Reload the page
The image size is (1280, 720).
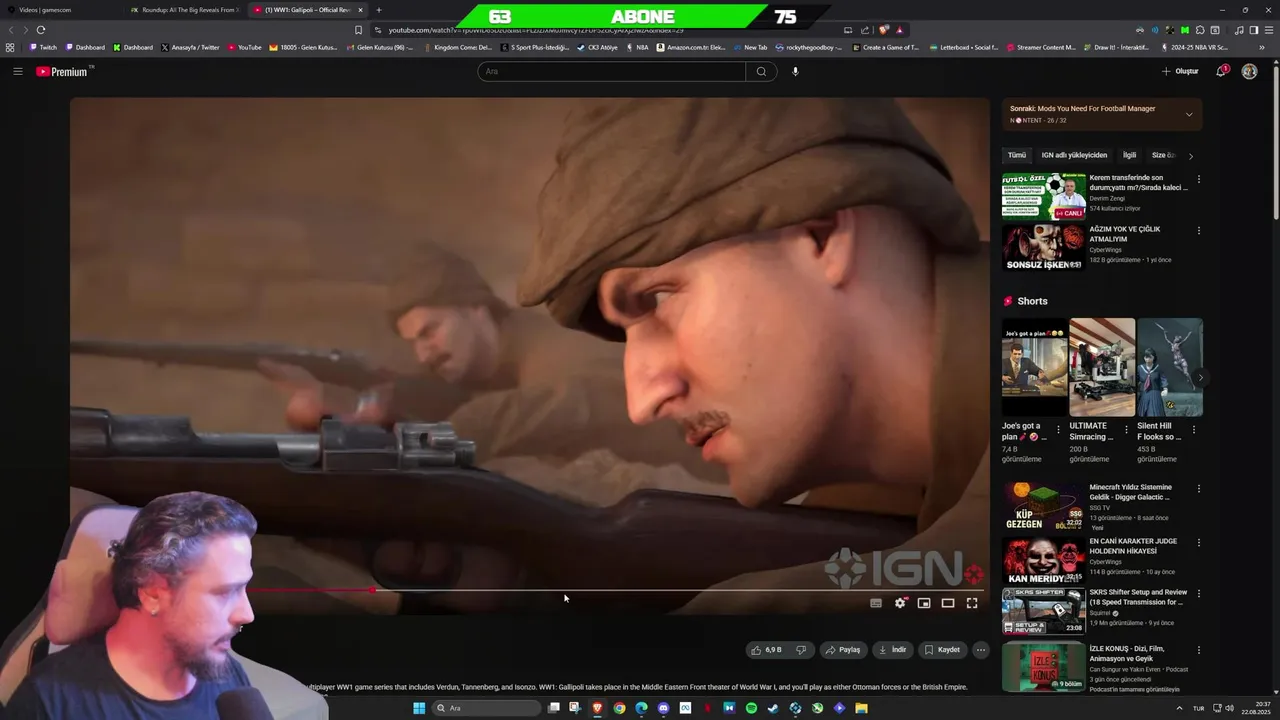pos(41,30)
